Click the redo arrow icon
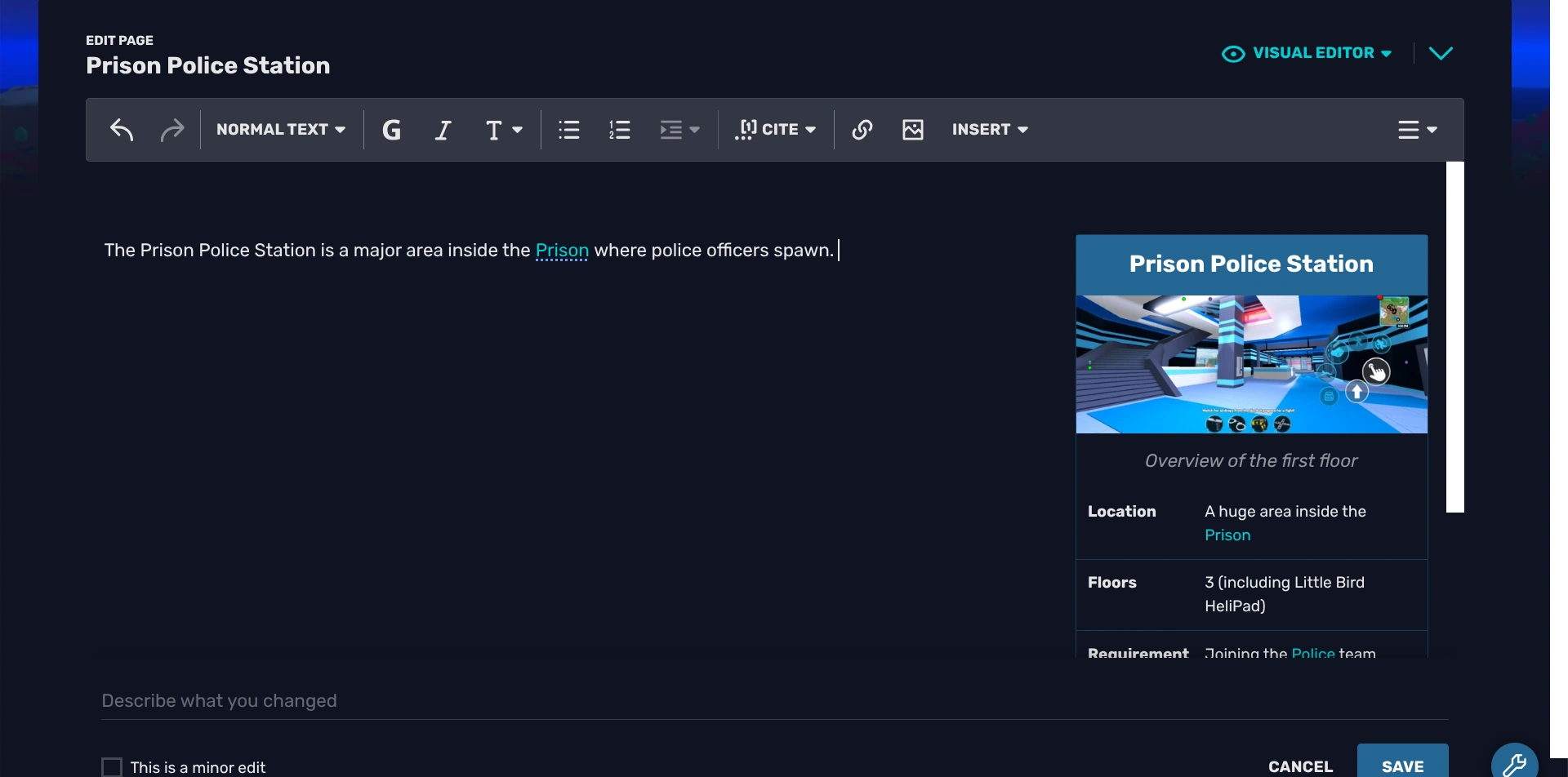Screen dimensions: 1568x777 pyautogui.click(x=172, y=129)
